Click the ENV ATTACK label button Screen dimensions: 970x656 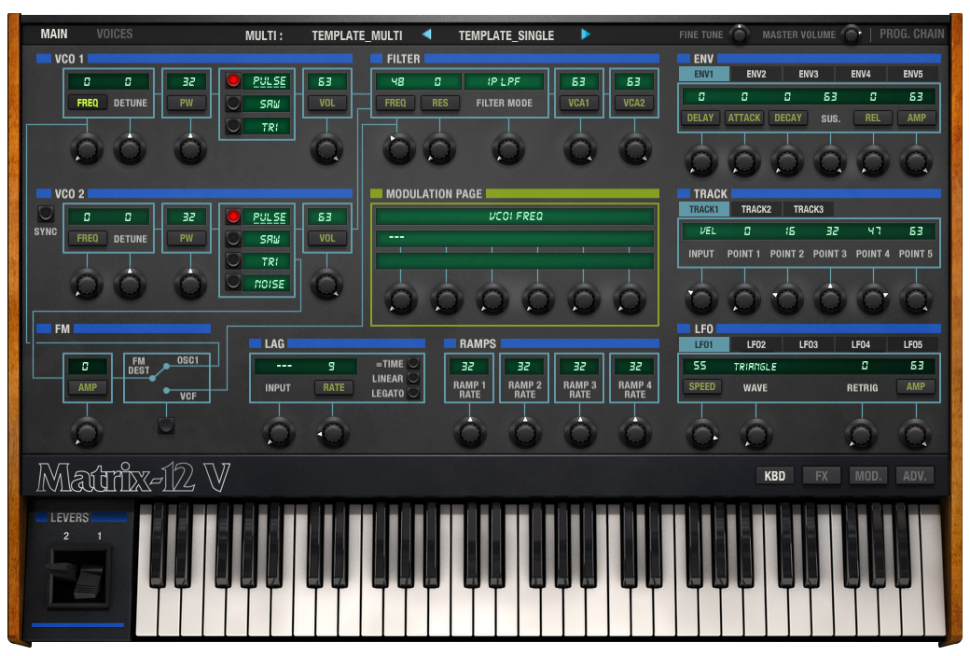744,118
